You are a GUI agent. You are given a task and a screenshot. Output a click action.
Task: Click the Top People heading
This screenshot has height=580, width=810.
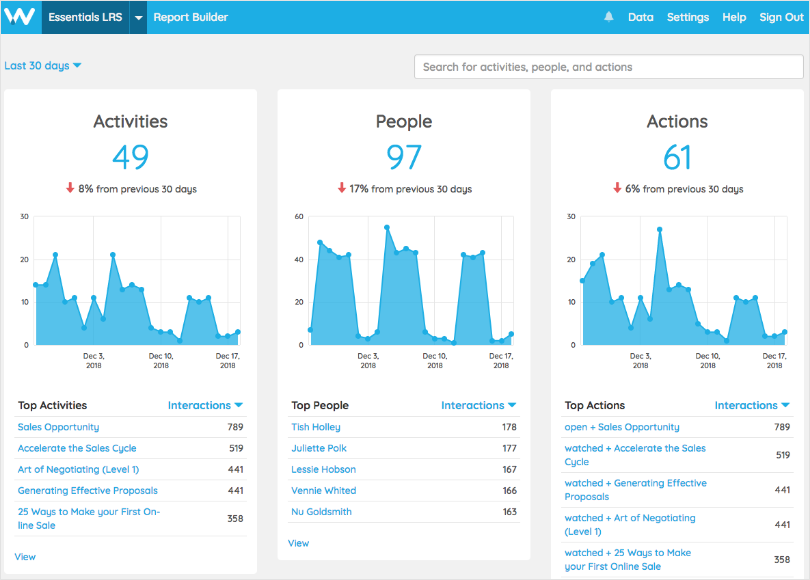[x=320, y=405]
